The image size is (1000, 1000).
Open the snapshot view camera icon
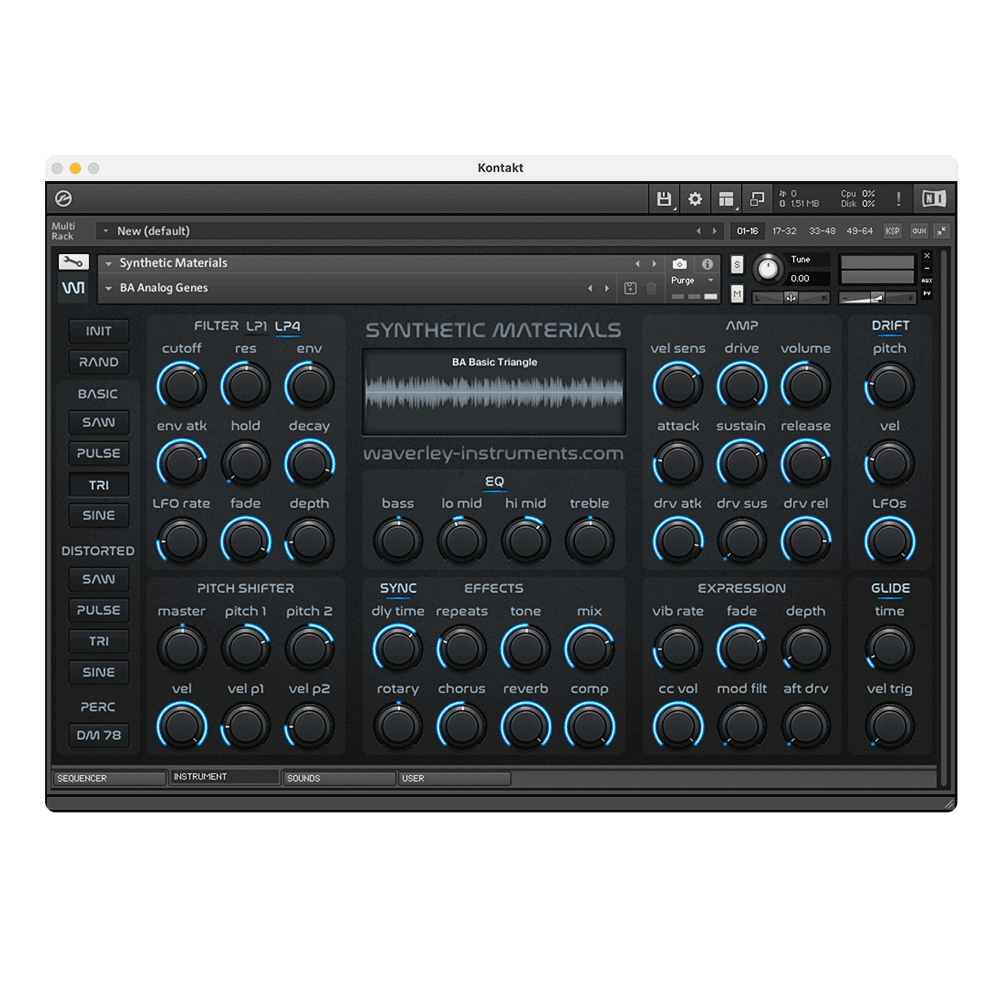click(x=680, y=264)
